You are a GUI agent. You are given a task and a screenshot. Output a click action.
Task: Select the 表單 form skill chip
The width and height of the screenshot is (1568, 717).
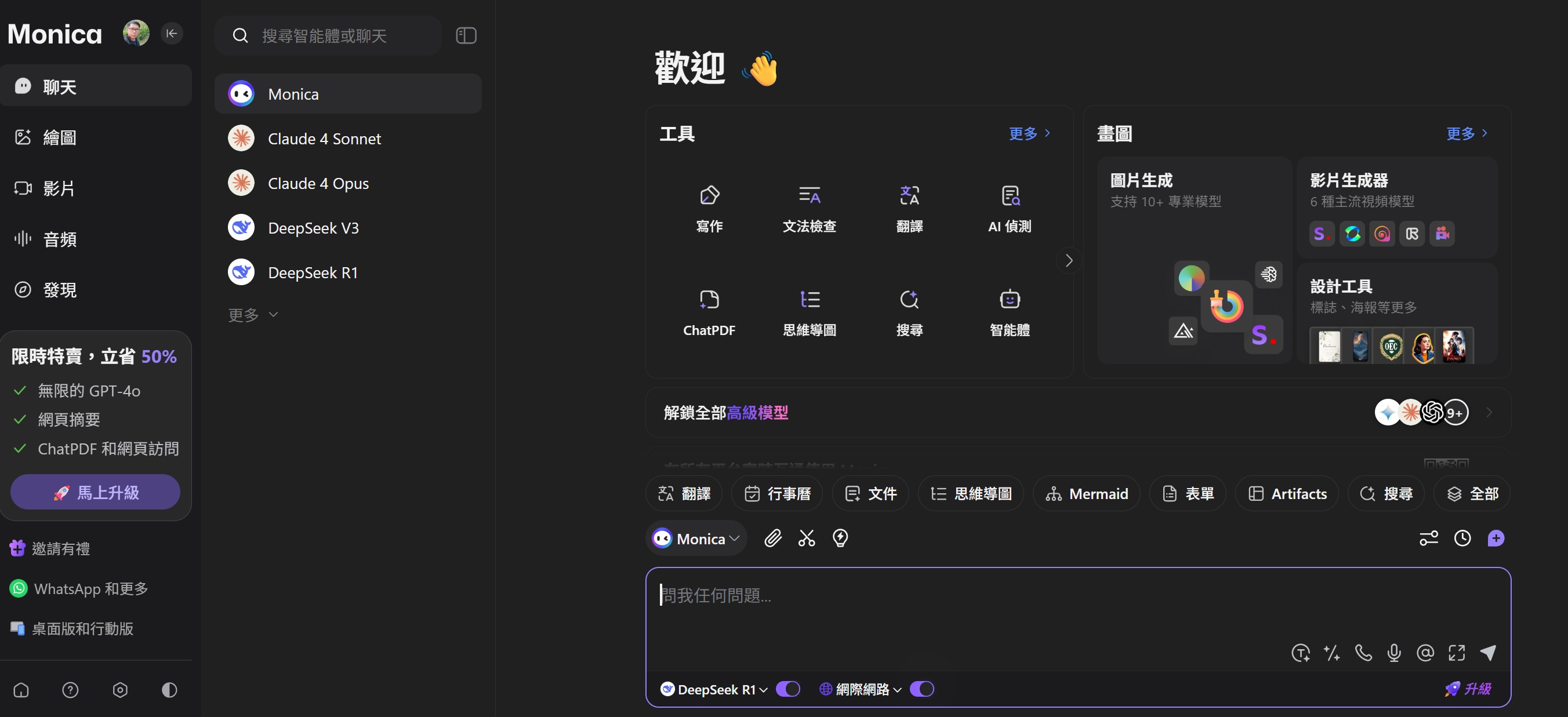coord(1187,493)
